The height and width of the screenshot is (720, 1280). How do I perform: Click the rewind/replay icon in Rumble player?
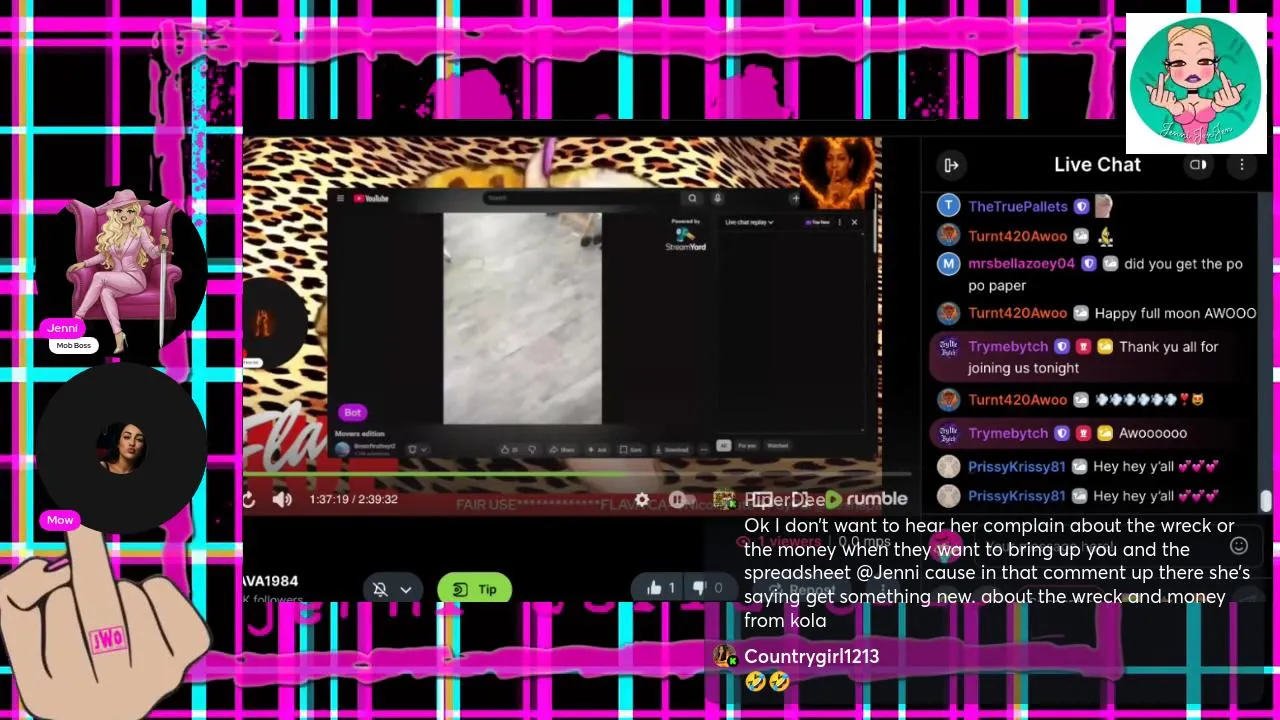[x=249, y=499]
